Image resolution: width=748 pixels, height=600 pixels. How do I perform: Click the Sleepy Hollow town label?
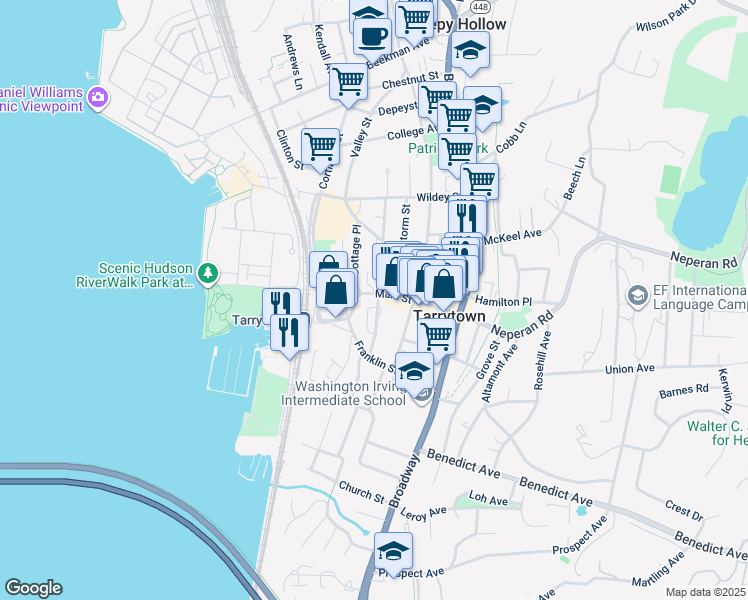pyautogui.click(x=470, y=24)
